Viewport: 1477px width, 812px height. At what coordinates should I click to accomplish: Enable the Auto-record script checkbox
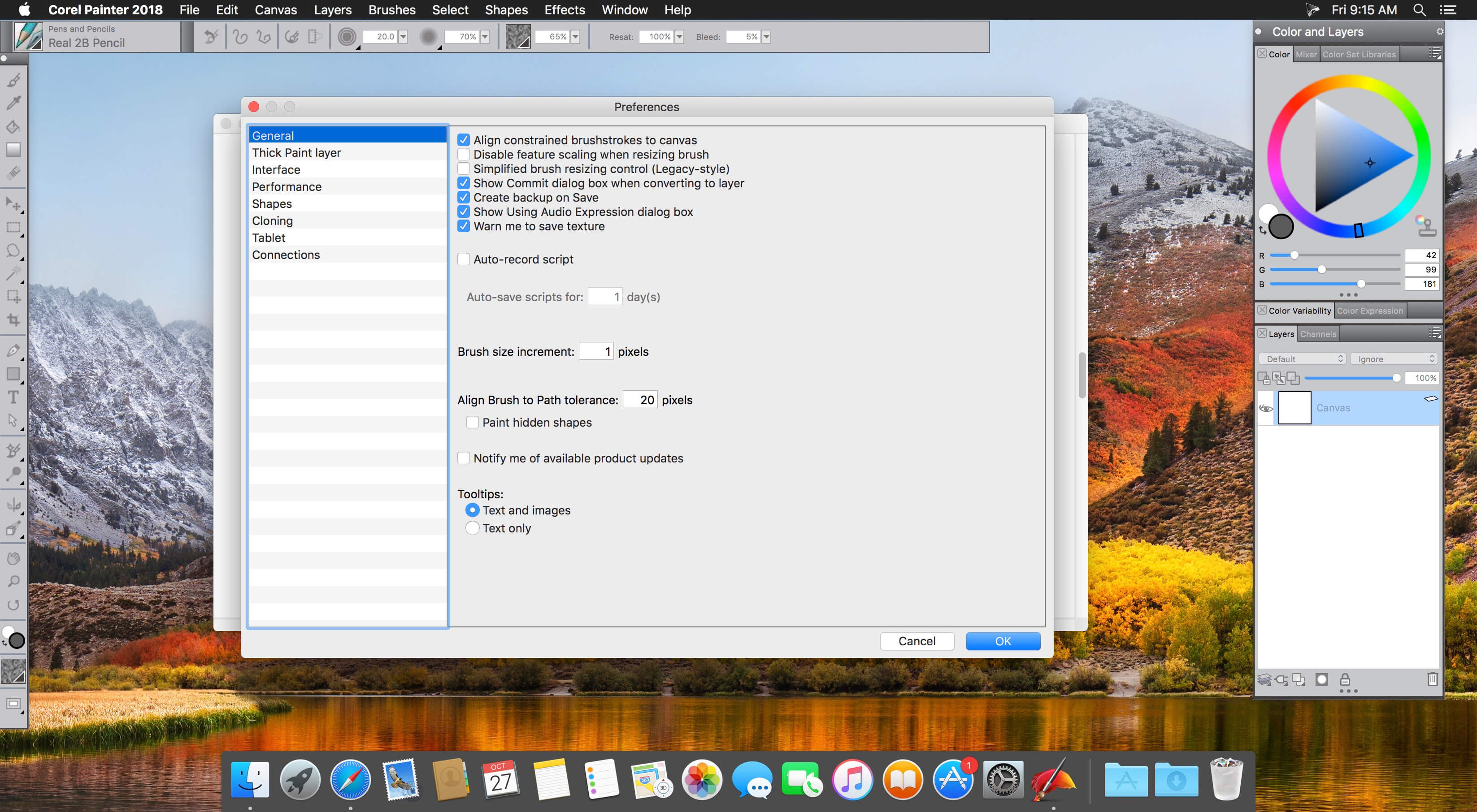pos(464,259)
